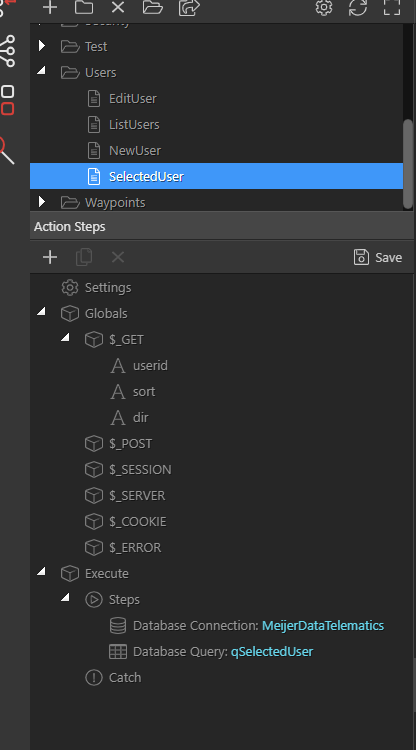This screenshot has width=416, height=750.
Task: Collapse the Execute section
Action: pyautogui.click(x=42, y=572)
